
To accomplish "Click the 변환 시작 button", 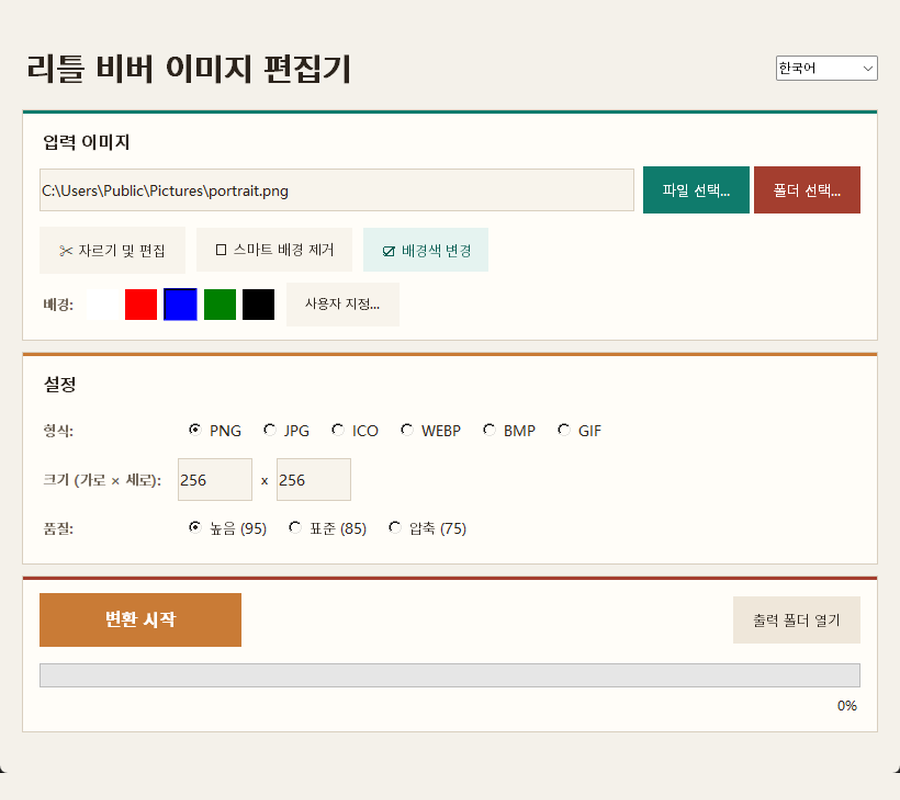I will click(x=141, y=620).
